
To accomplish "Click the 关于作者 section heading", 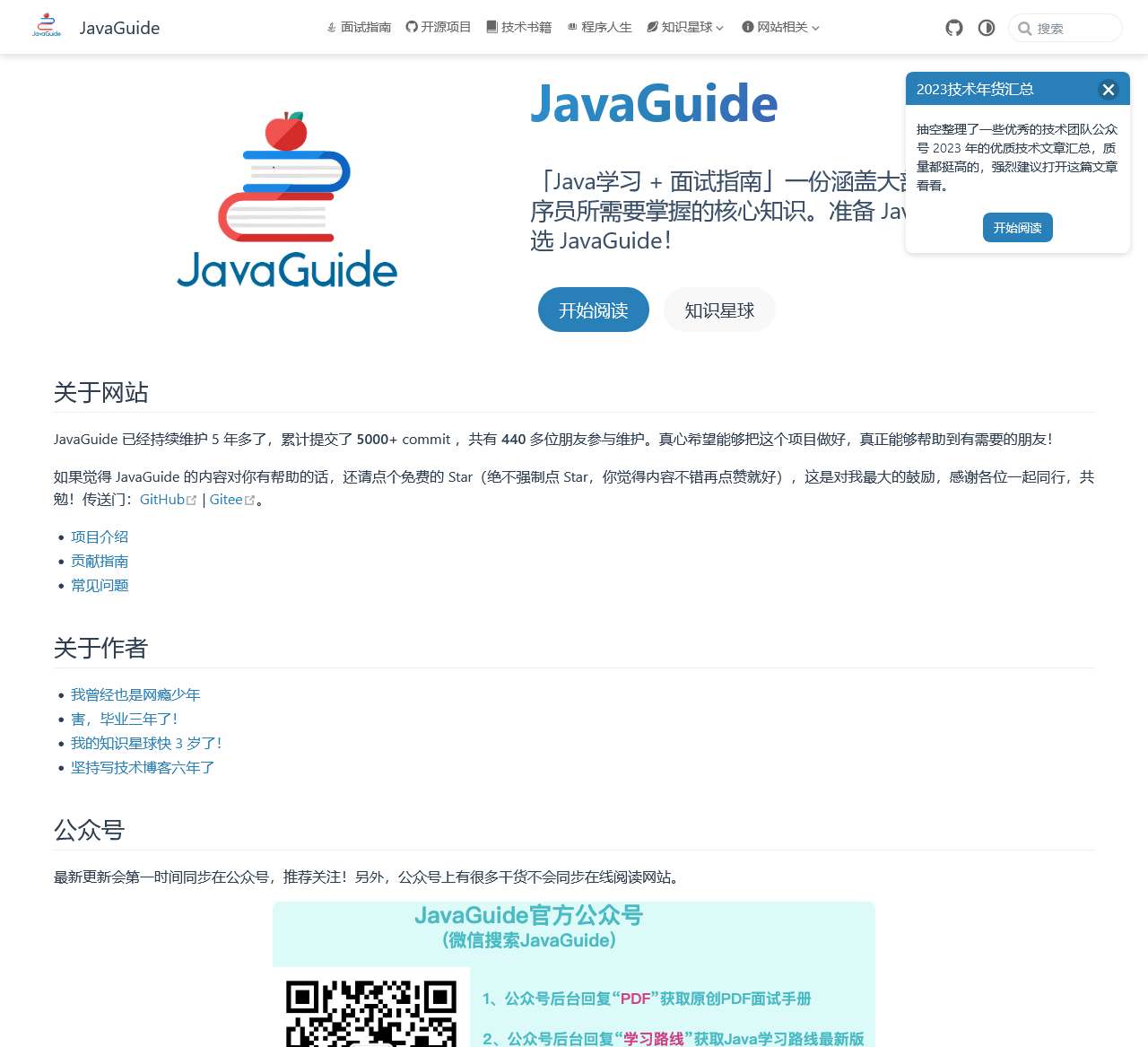I will [100, 648].
